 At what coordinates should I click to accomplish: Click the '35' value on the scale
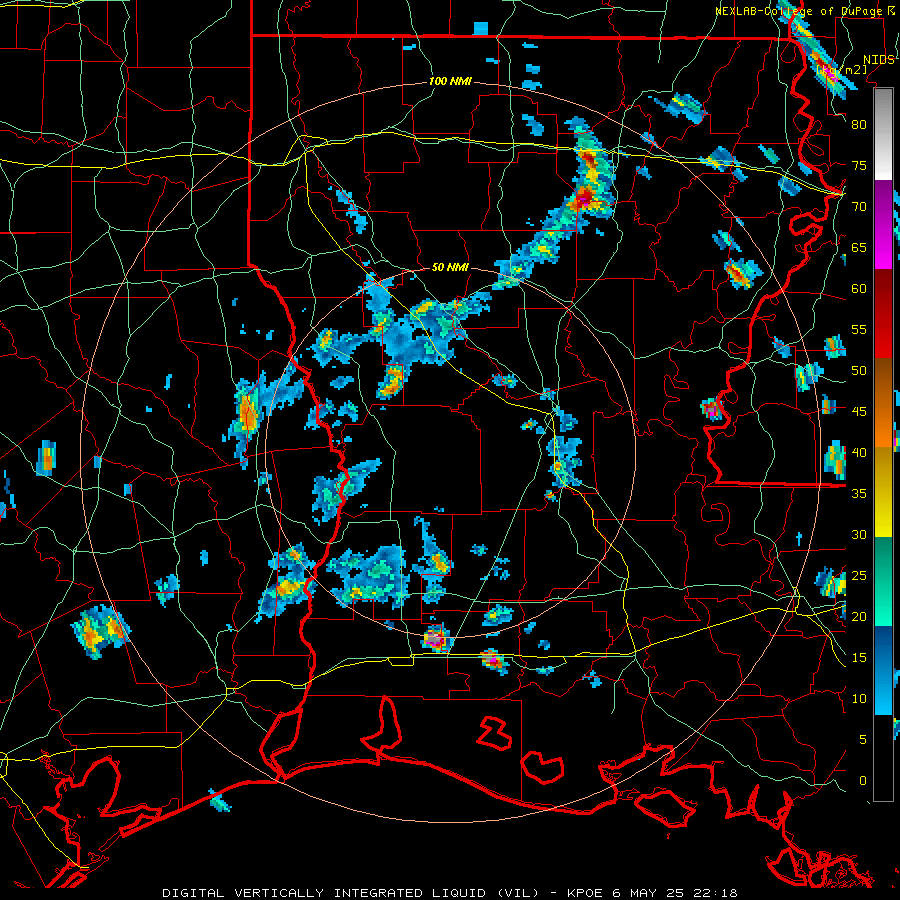point(859,494)
